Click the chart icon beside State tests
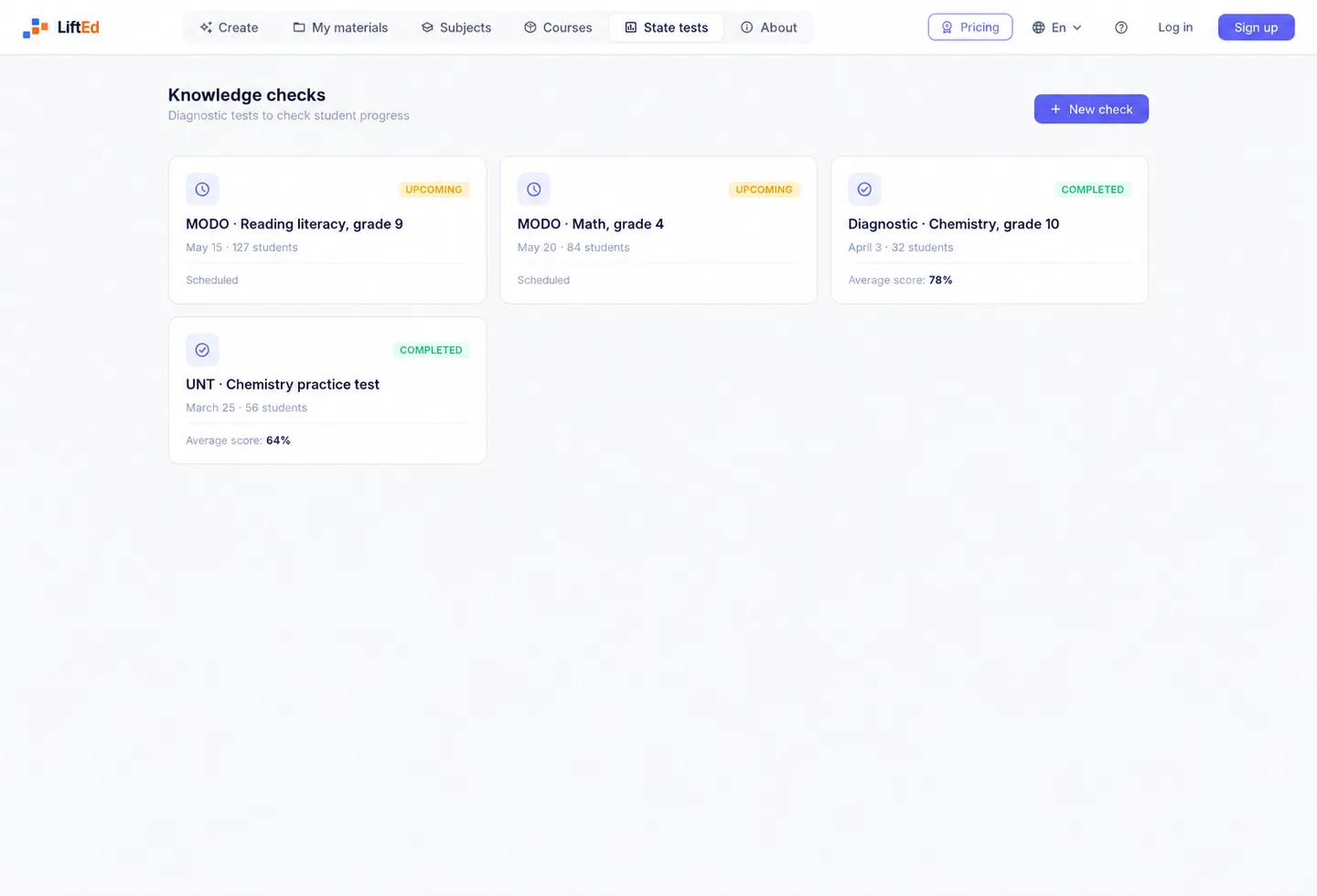 click(x=631, y=27)
